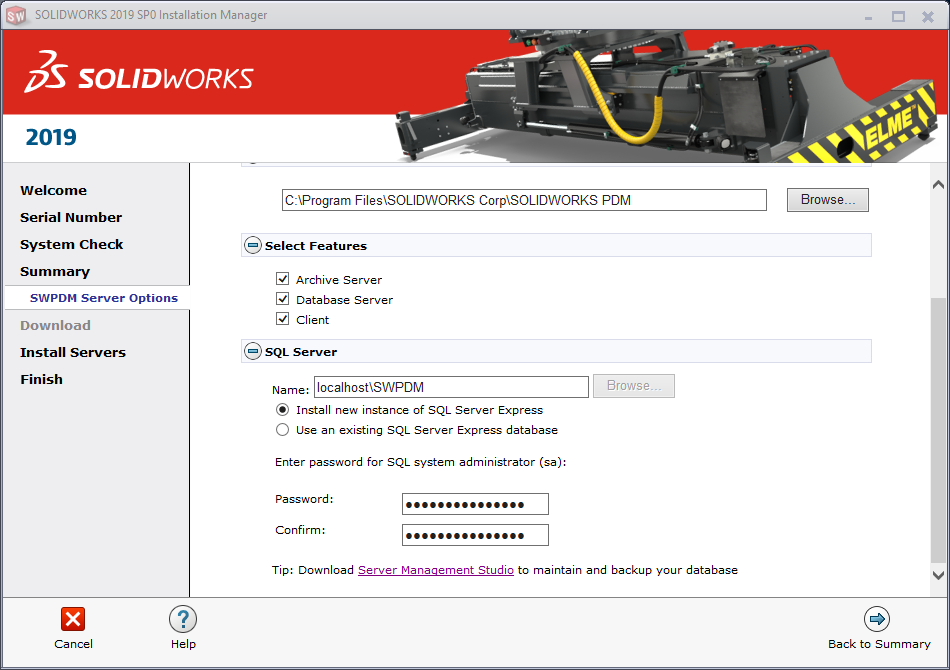The height and width of the screenshot is (670, 950).
Task: Click the Installation Manager icon in title bar
Action: pyautogui.click(x=16, y=15)
